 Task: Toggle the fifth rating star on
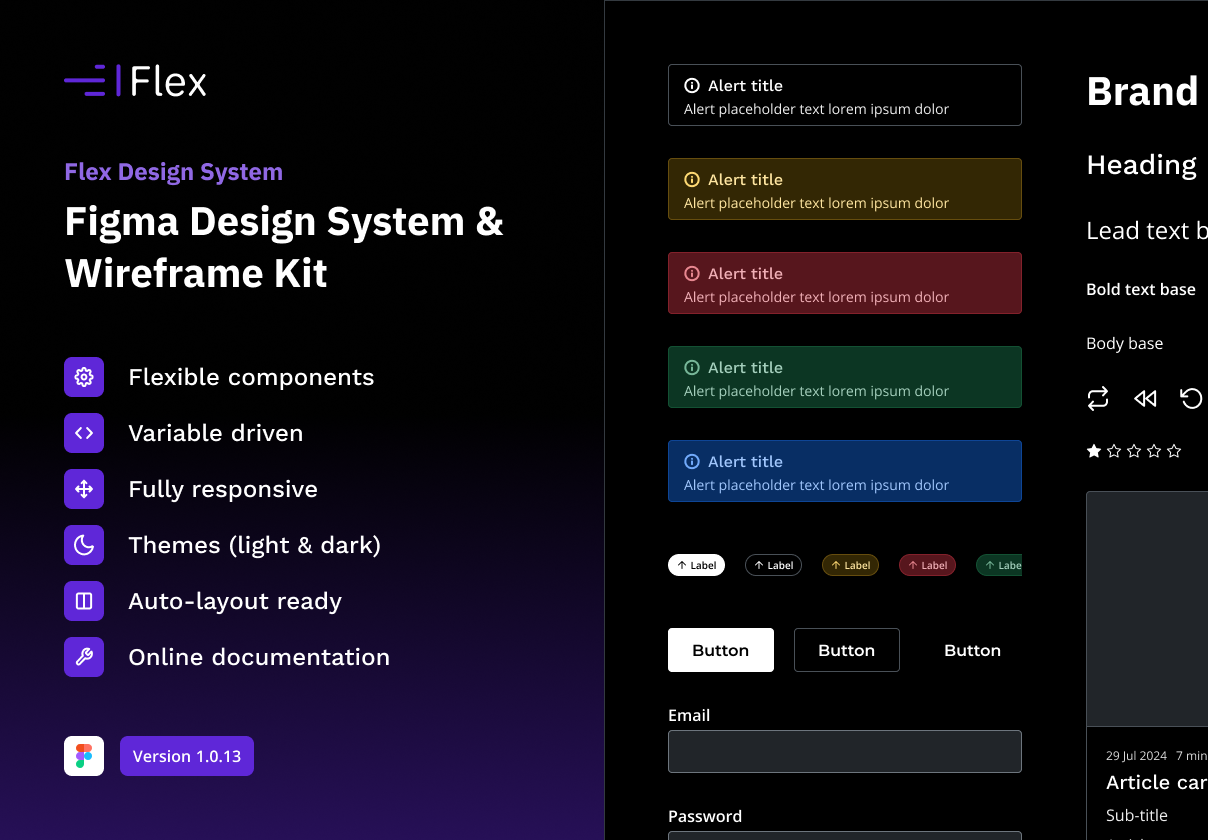pos(1175,451)
